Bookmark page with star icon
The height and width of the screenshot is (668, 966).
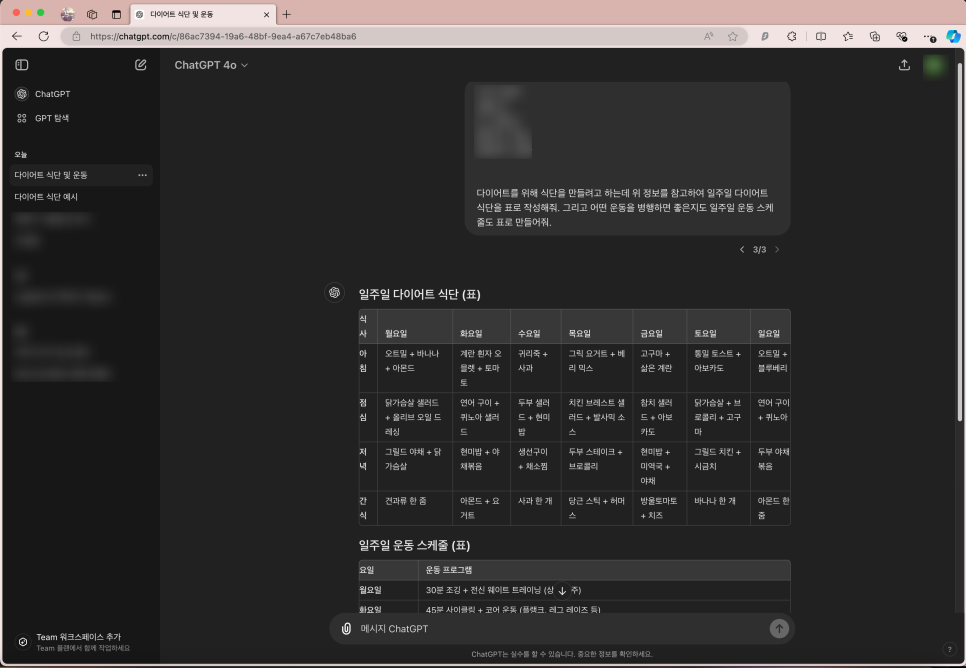tap(733, 36)
